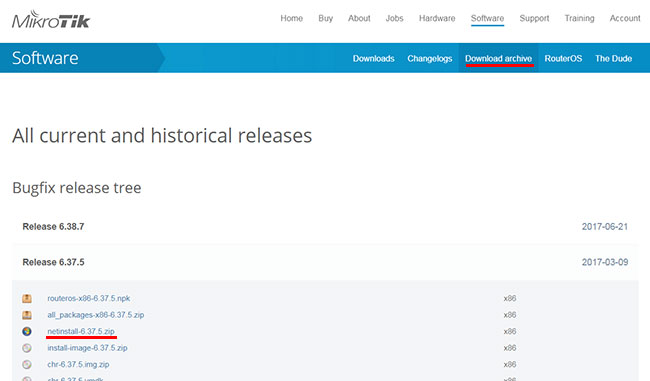The height and width of the screenshot is (381, 650).
Task: Click the 2017-06-21 release date
Action: click(x=605, y=226)
